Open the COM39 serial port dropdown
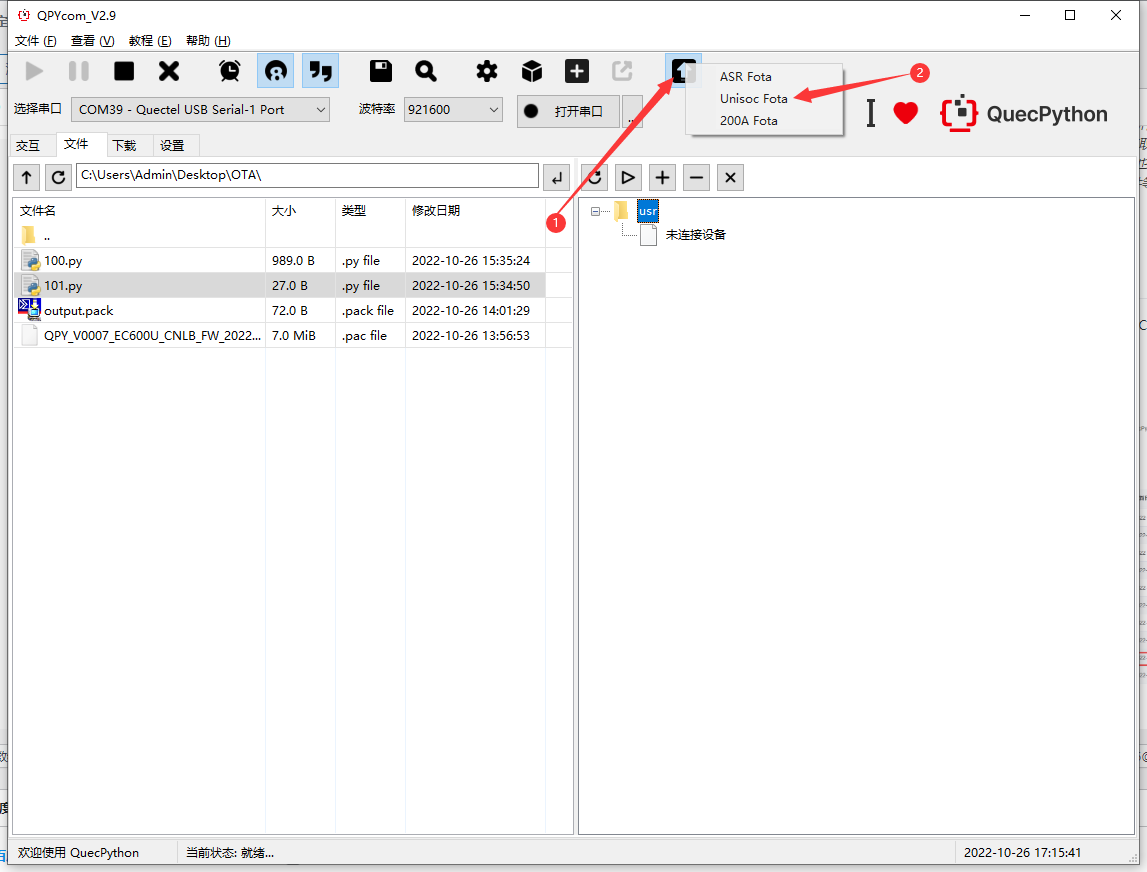This screenshot has height=872, width=1147. [200, 109]
